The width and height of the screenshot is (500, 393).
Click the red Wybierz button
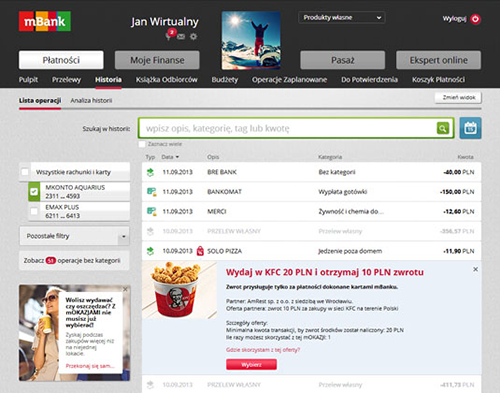(251, 364)
